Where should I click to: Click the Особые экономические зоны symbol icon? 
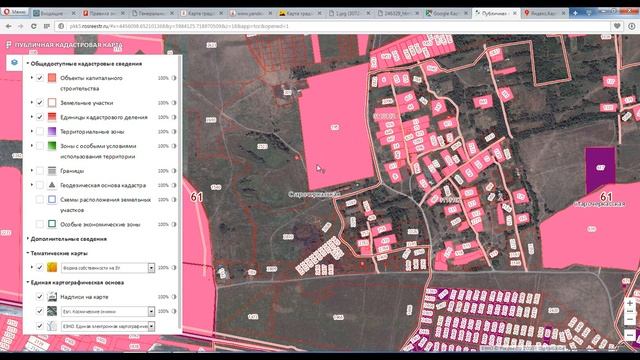[x=52, y=224]
